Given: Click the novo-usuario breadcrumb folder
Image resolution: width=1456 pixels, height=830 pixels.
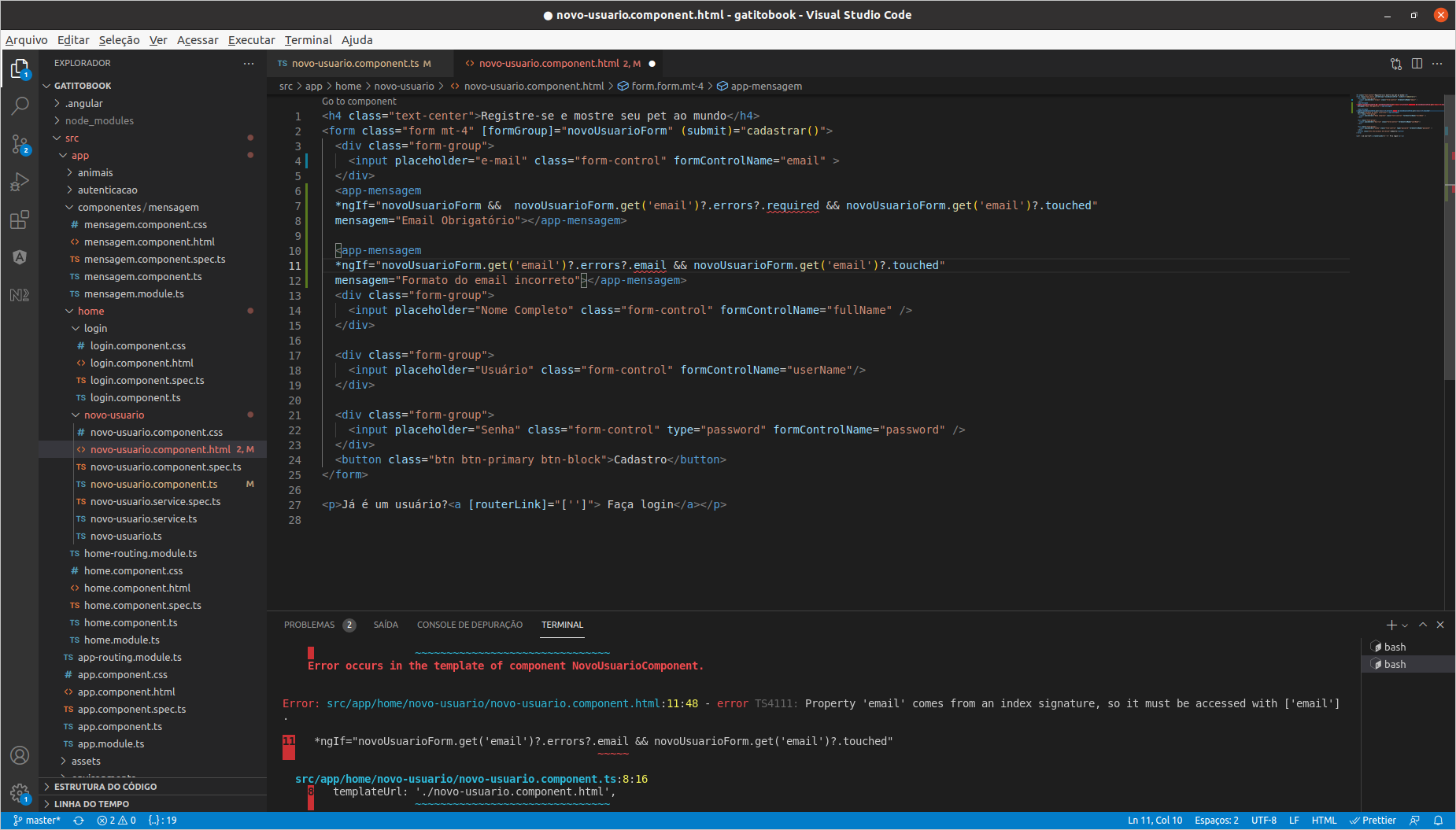Looking at the screenshot, I should pyautogui.click(x=404, y=87).
